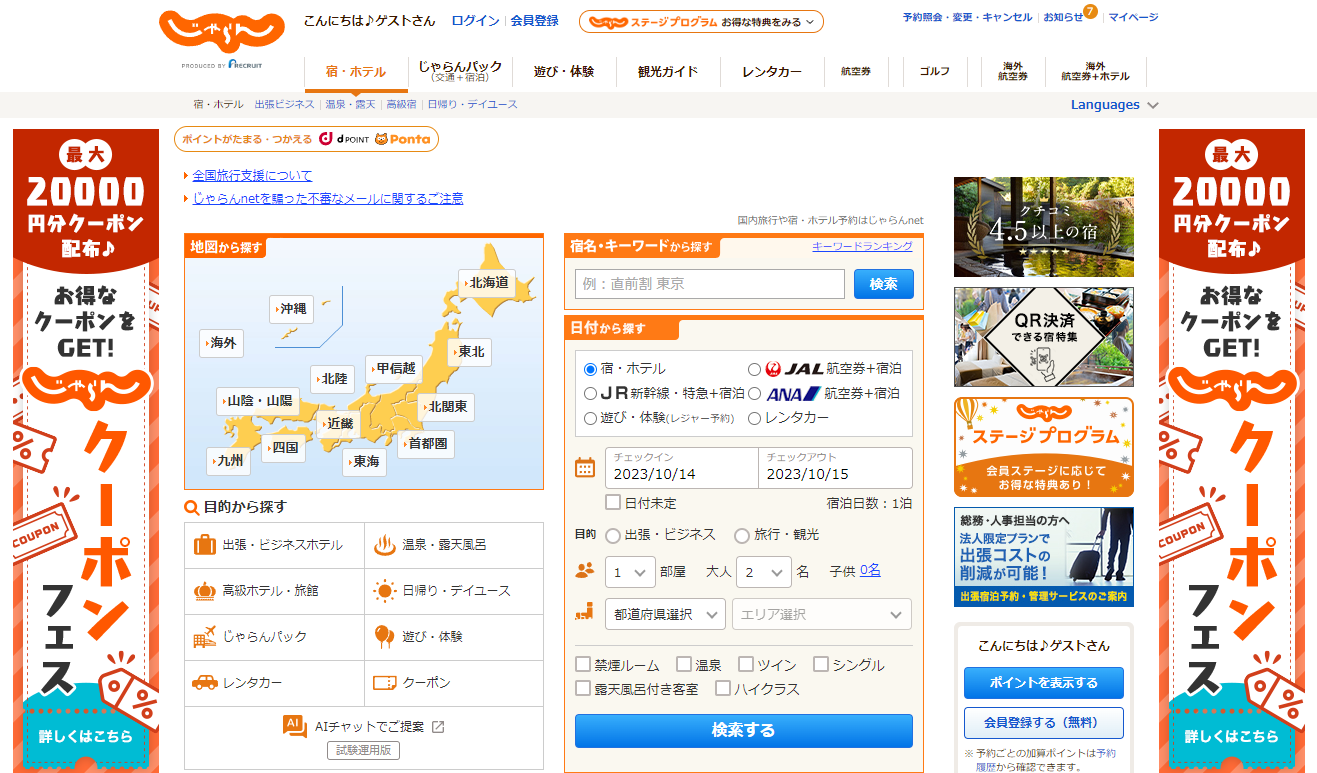Click the calendar icon beside check-in date
Screen dimensions: 1317x773
coord(585,467)
